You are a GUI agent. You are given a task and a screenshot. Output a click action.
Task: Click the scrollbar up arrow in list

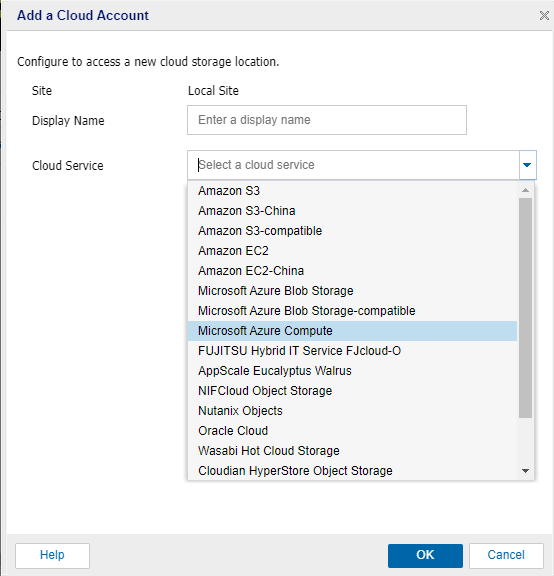pos(525,190)
